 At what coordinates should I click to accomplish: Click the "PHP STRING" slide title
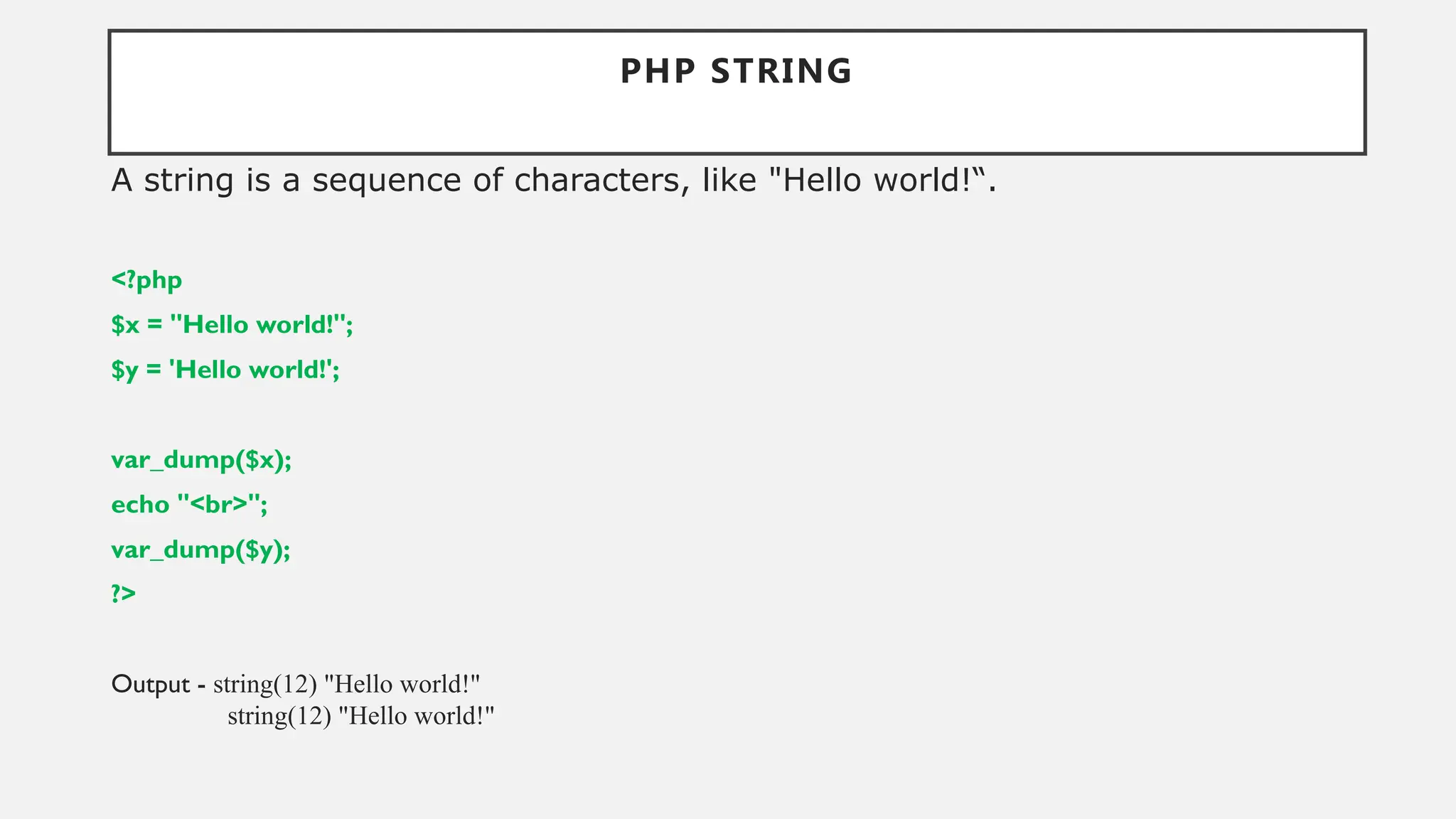pyautogui.click(x=736, y=71)
